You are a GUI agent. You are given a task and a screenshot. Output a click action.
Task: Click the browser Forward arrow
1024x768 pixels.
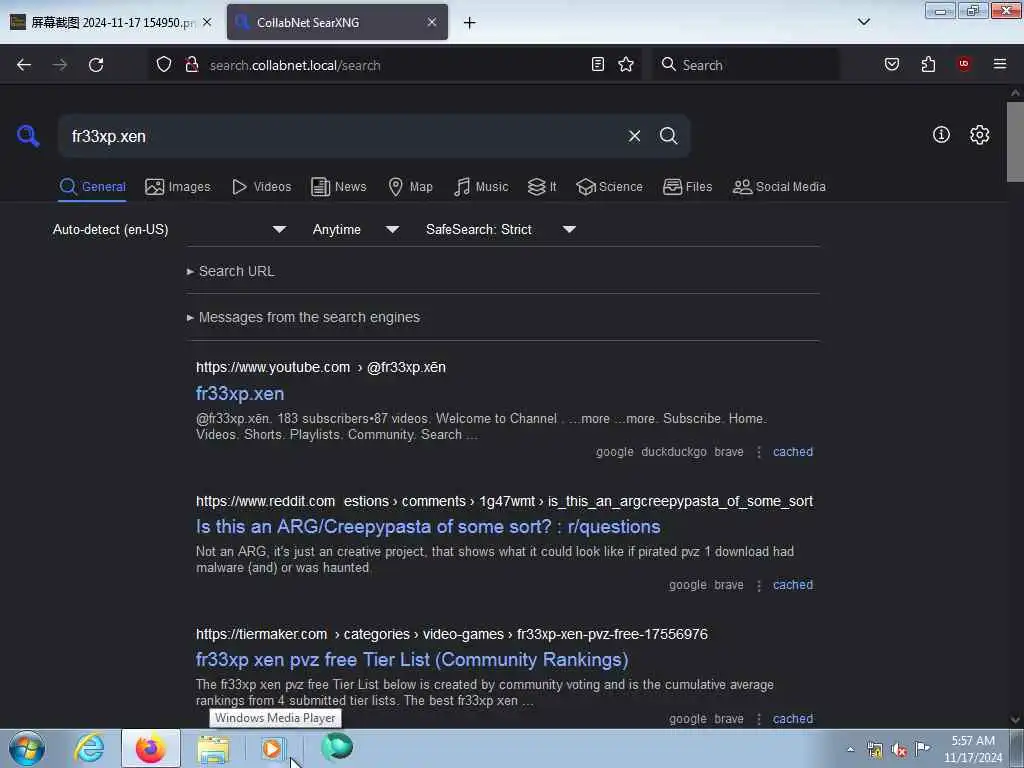[x=60, y=65]
